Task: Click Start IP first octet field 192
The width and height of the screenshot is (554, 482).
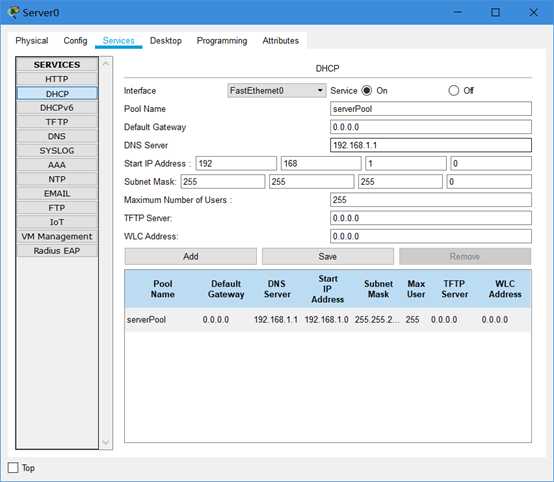Action: click(x=236, y=164)
